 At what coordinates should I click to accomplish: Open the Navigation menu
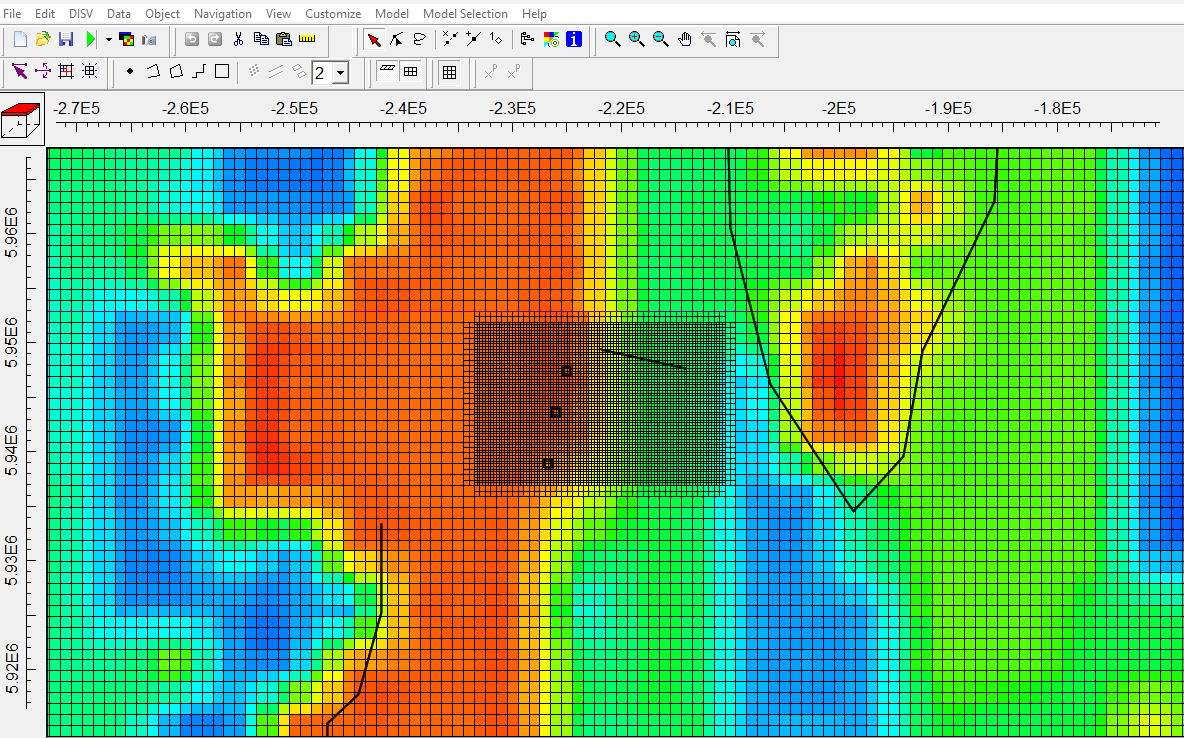223,13
